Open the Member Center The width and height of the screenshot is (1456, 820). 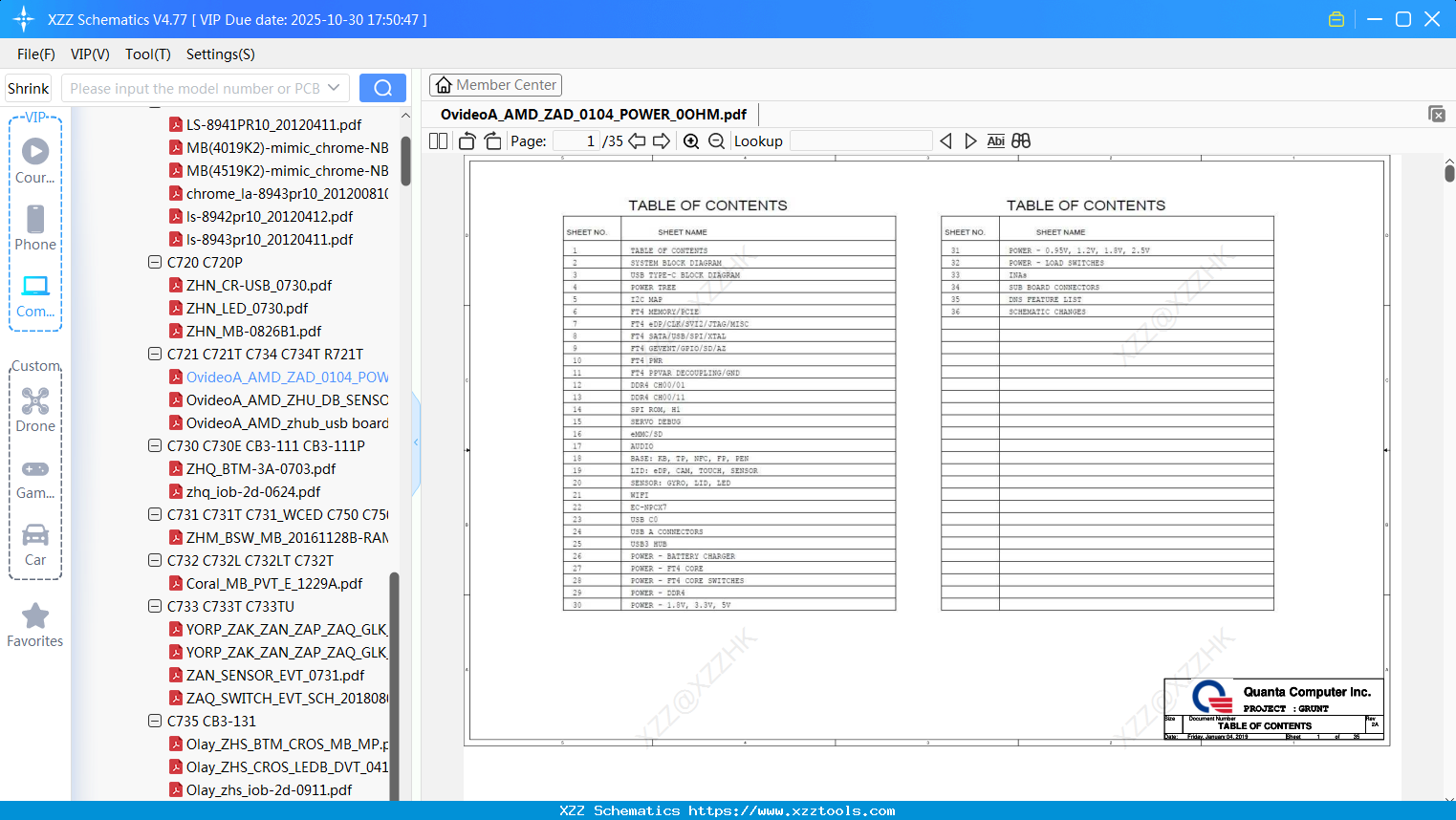(x=495, y=85)
